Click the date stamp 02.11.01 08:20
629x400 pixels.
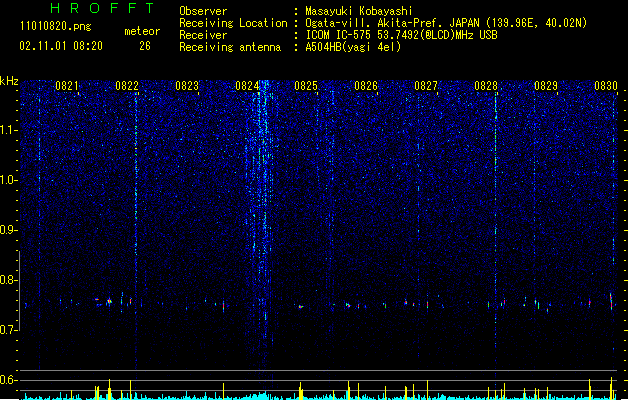click(x=61, y=46)
